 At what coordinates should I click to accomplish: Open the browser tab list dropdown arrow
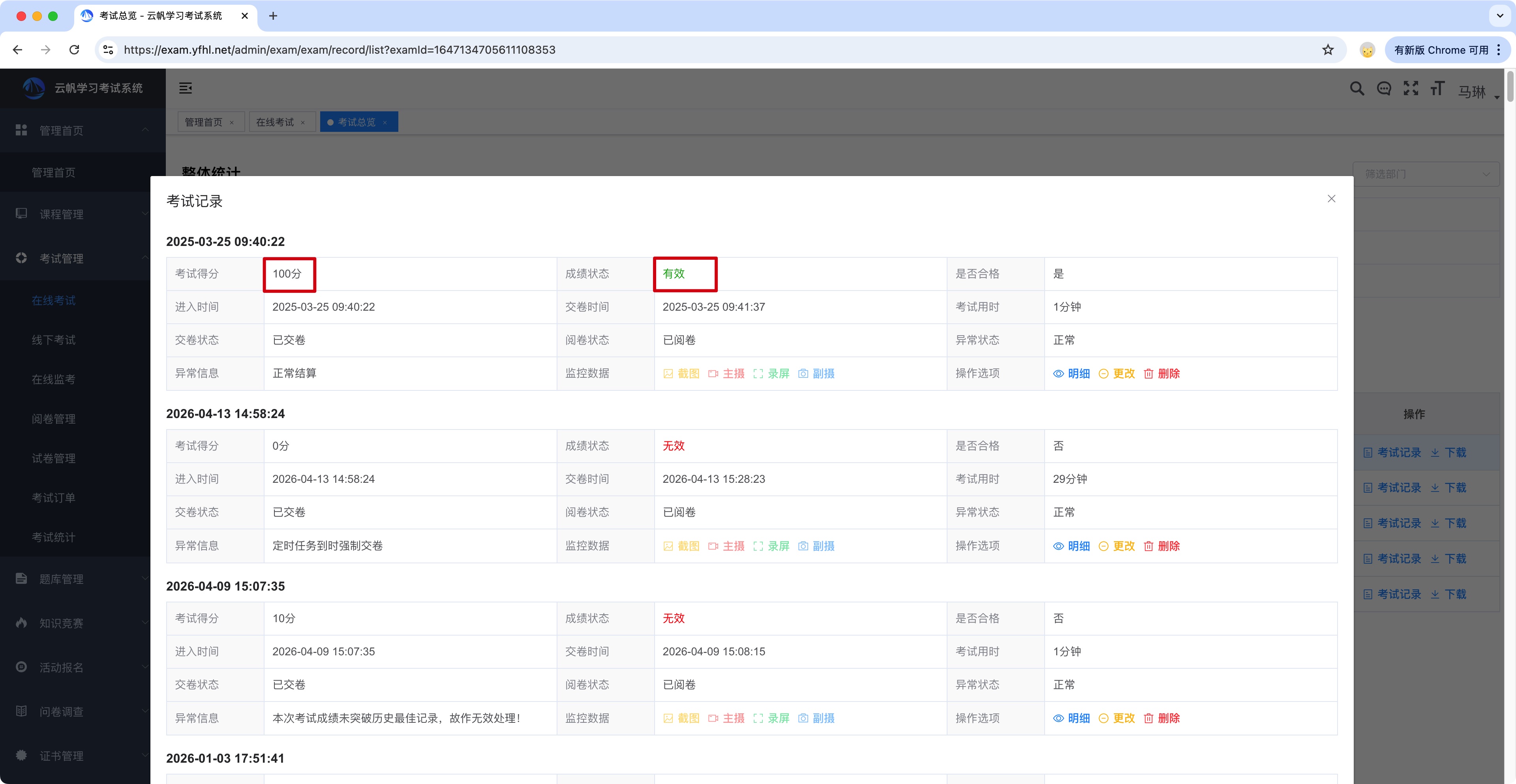[1499, 16]
